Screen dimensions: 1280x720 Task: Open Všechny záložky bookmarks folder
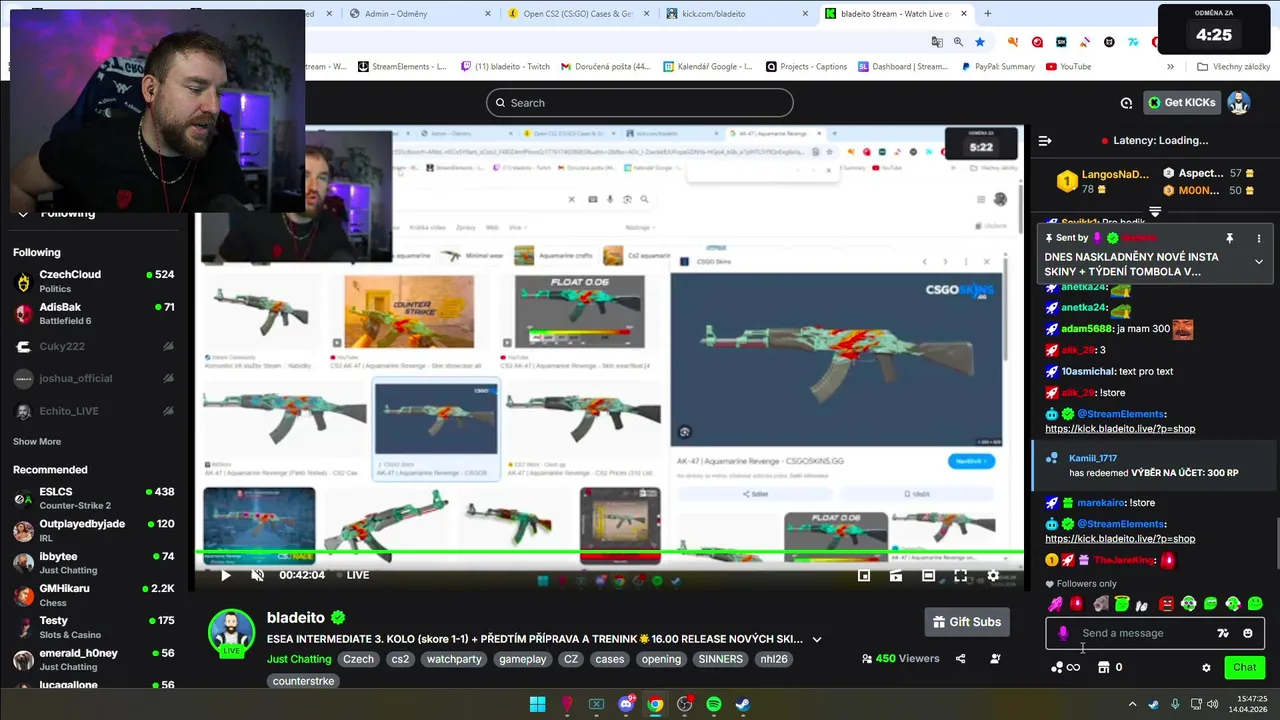tap(1233, 67)
